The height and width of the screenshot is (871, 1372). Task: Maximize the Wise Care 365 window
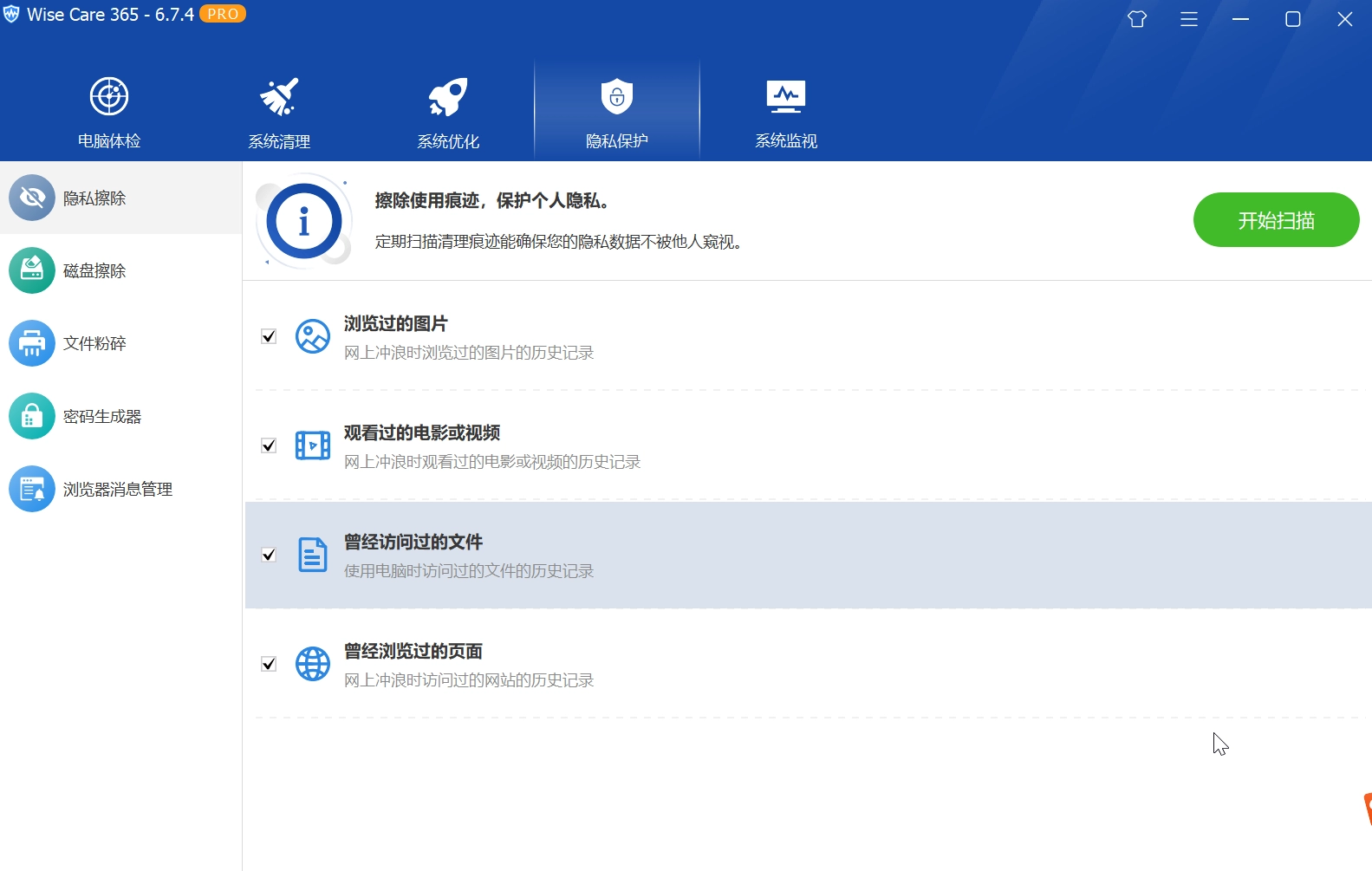(x=1293, y=19)
